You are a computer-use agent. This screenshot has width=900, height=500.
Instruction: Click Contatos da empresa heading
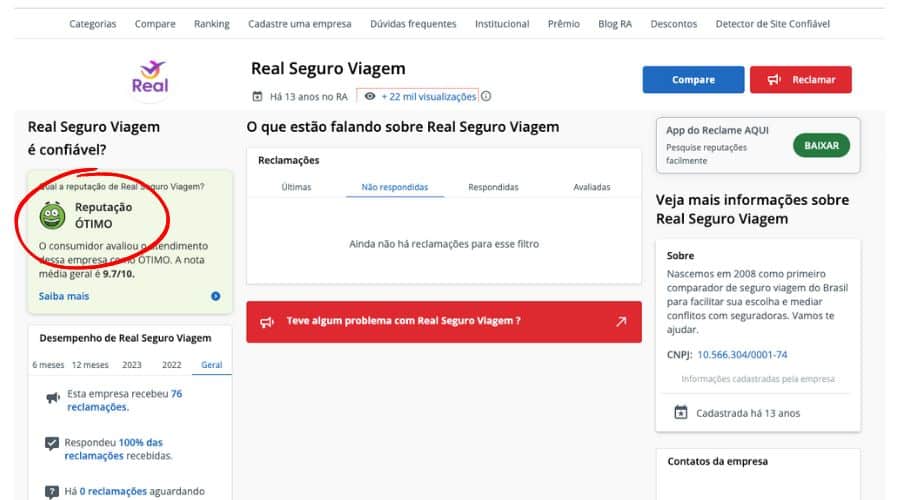click(x=717, y=462)
